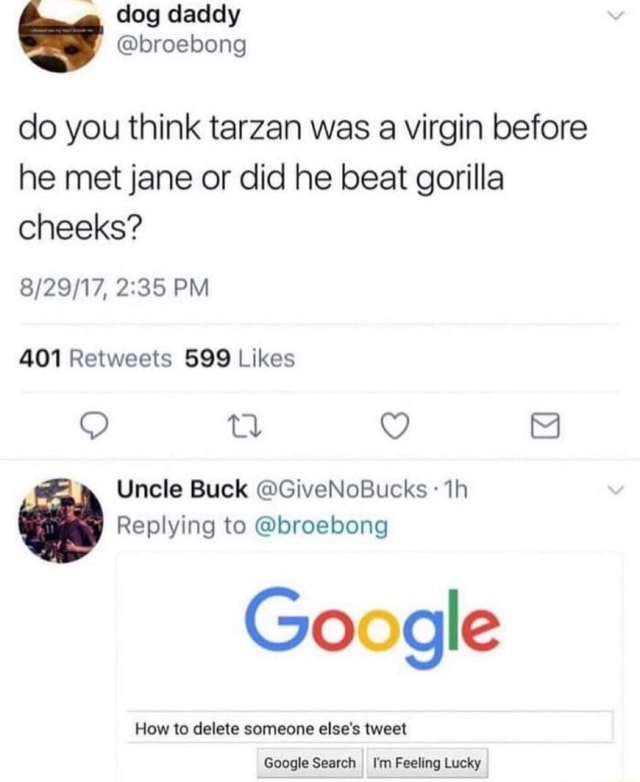Click the Google search text field

click(x=370, y=728)
